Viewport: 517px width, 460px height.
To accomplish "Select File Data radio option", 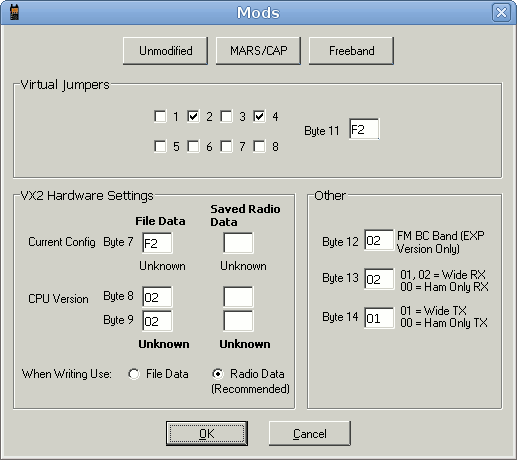I will point(134,374).
